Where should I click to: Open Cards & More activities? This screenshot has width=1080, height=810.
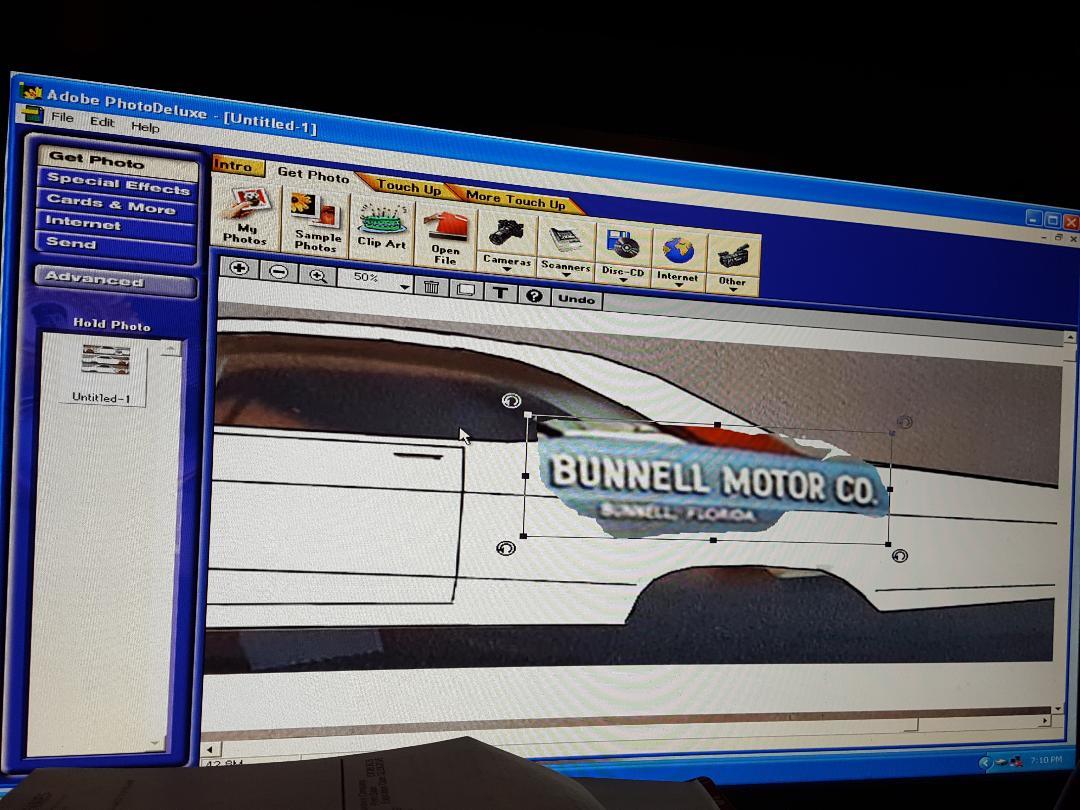[117, 205]
